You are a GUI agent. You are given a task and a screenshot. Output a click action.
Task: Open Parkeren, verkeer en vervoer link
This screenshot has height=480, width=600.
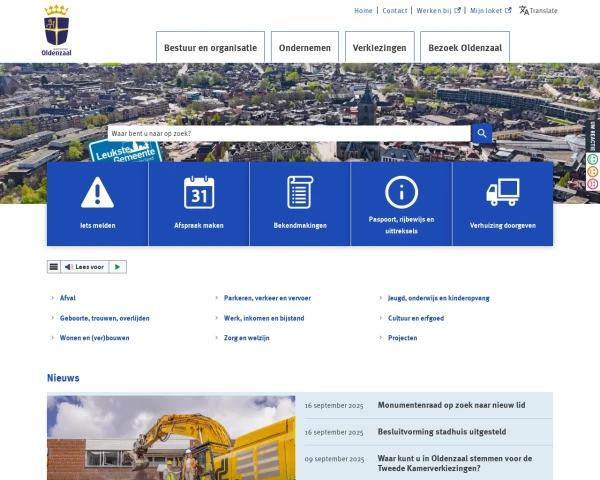(267, 298)
